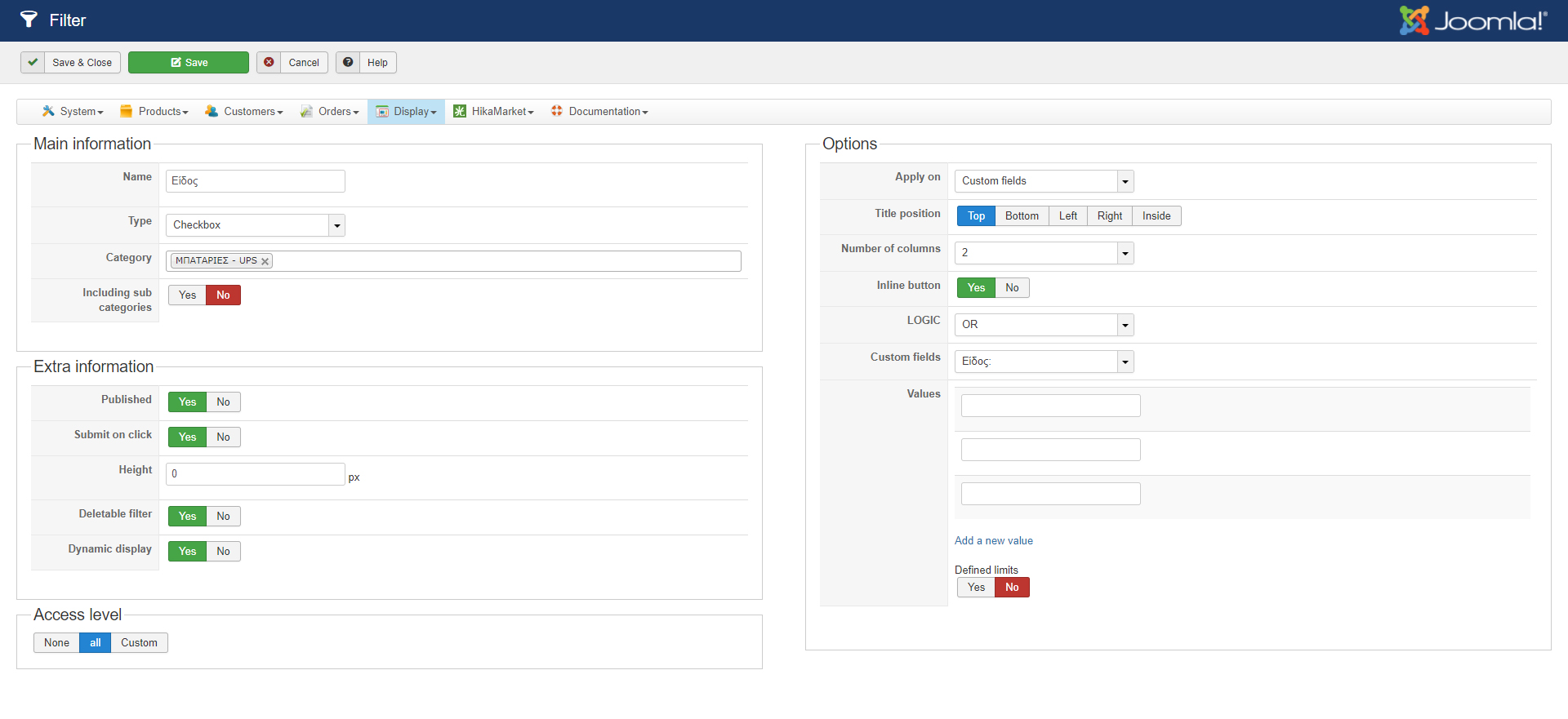Screen dimensions: 1568x719
Task: Set Access level to None
Action: click(x=56, y=642)
